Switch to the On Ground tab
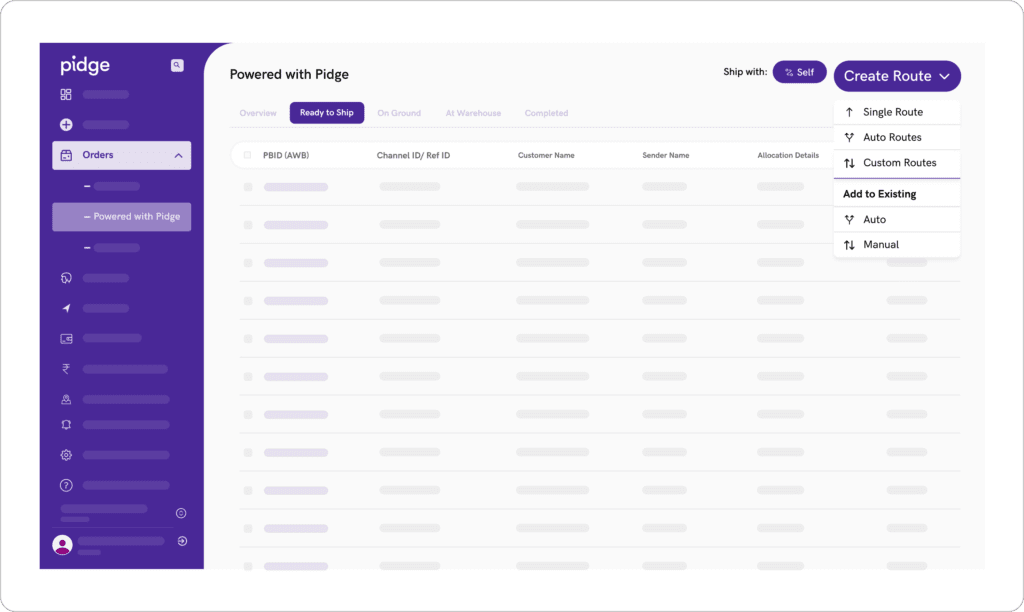1024x612 pixels. pos(399,113)
